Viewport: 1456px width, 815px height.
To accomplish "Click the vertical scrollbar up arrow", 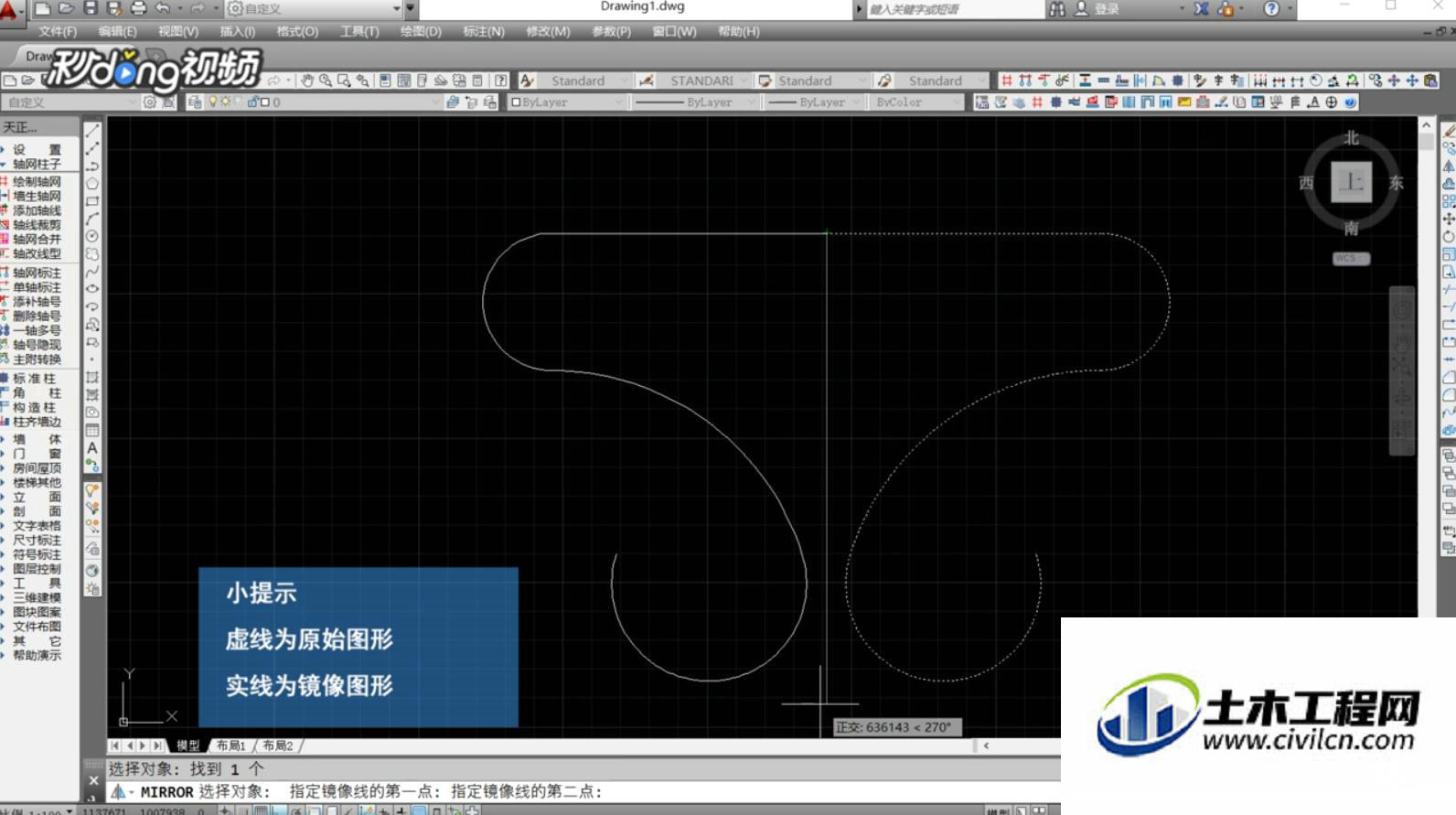I will [1426, 124].
